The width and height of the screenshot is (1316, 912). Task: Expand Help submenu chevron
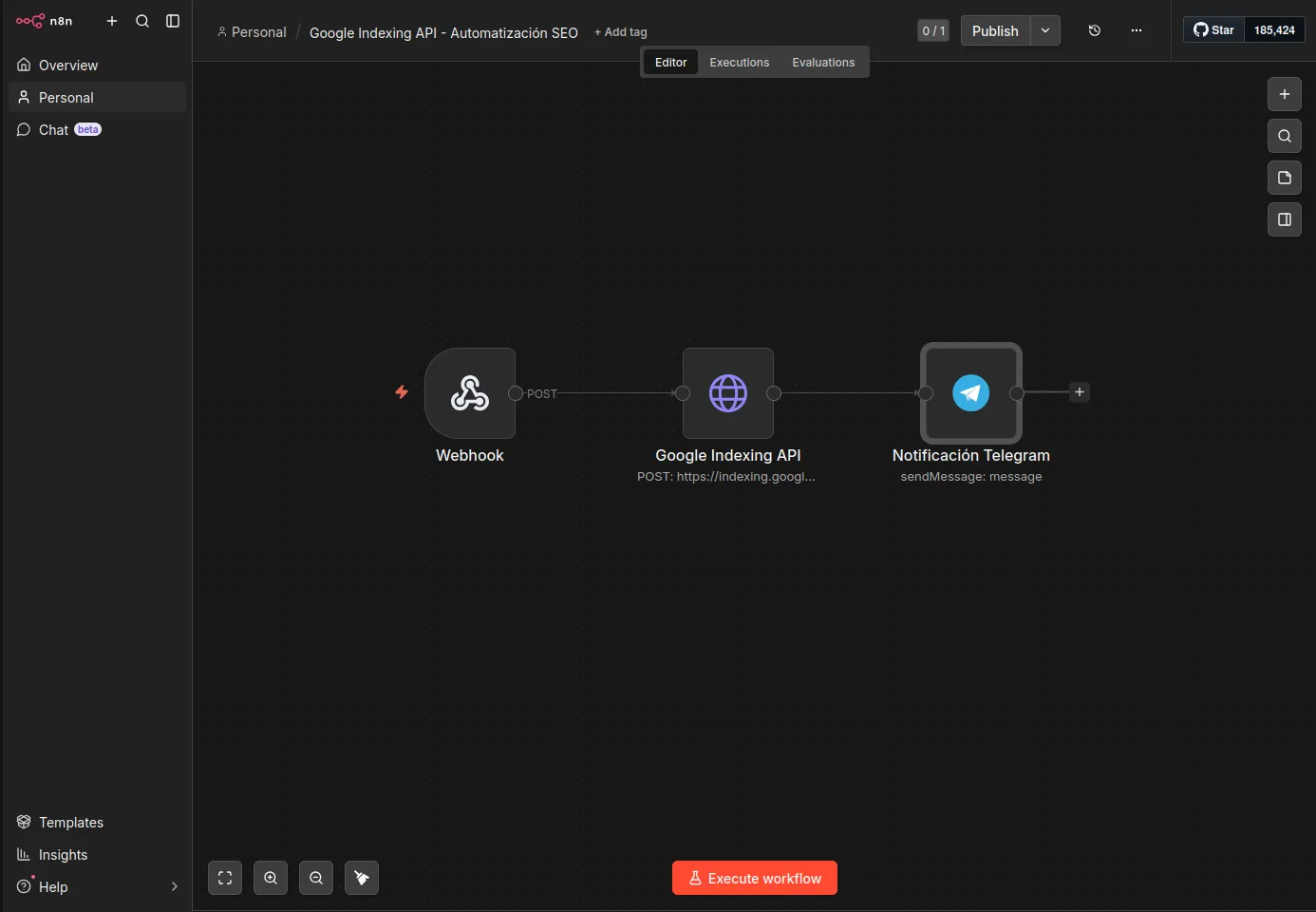click(x=174, y=887)
